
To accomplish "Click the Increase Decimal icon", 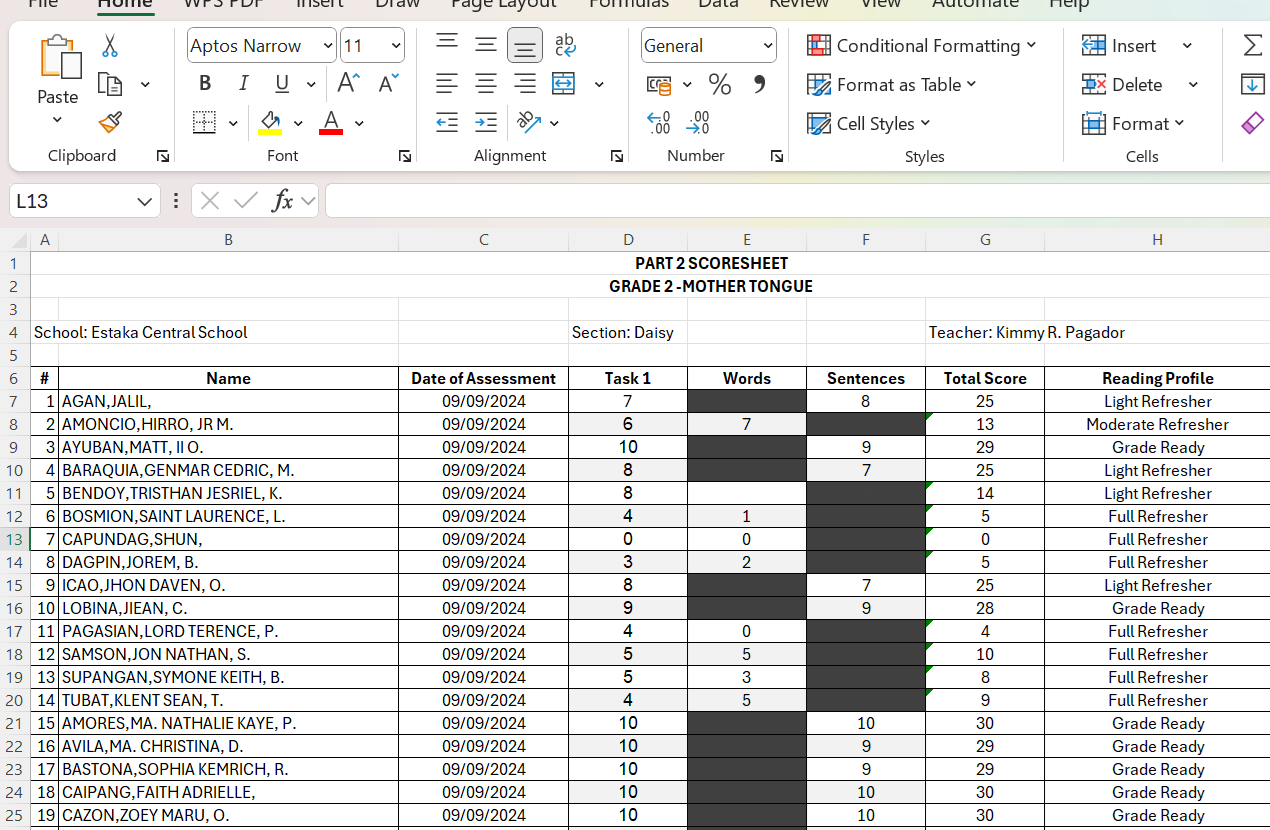I will [x=659, y=123].
